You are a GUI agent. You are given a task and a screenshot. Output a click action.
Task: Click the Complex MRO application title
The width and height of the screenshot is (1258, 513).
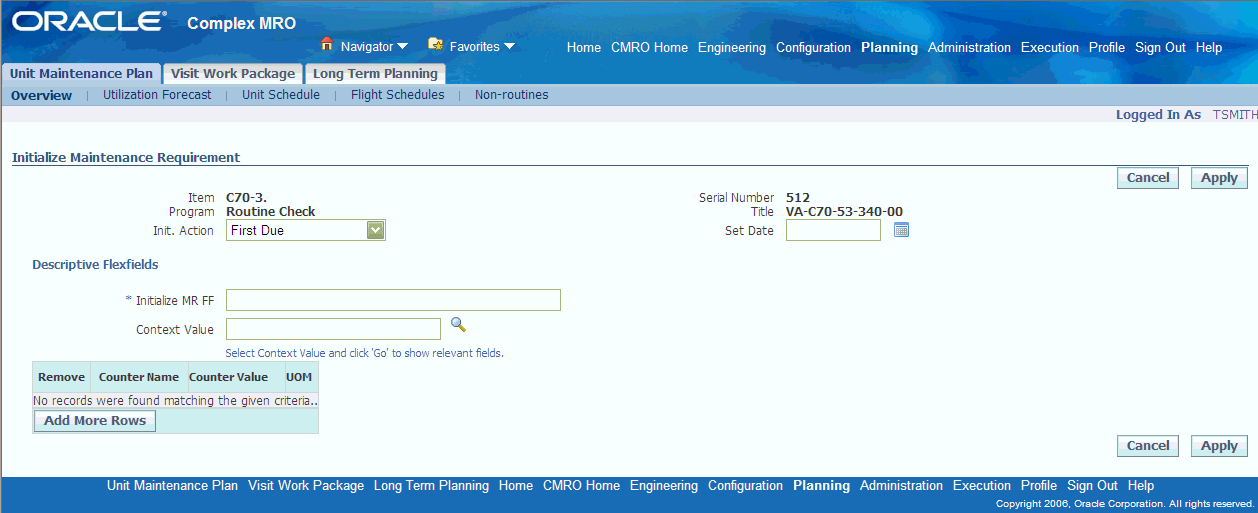click(242, 23)
